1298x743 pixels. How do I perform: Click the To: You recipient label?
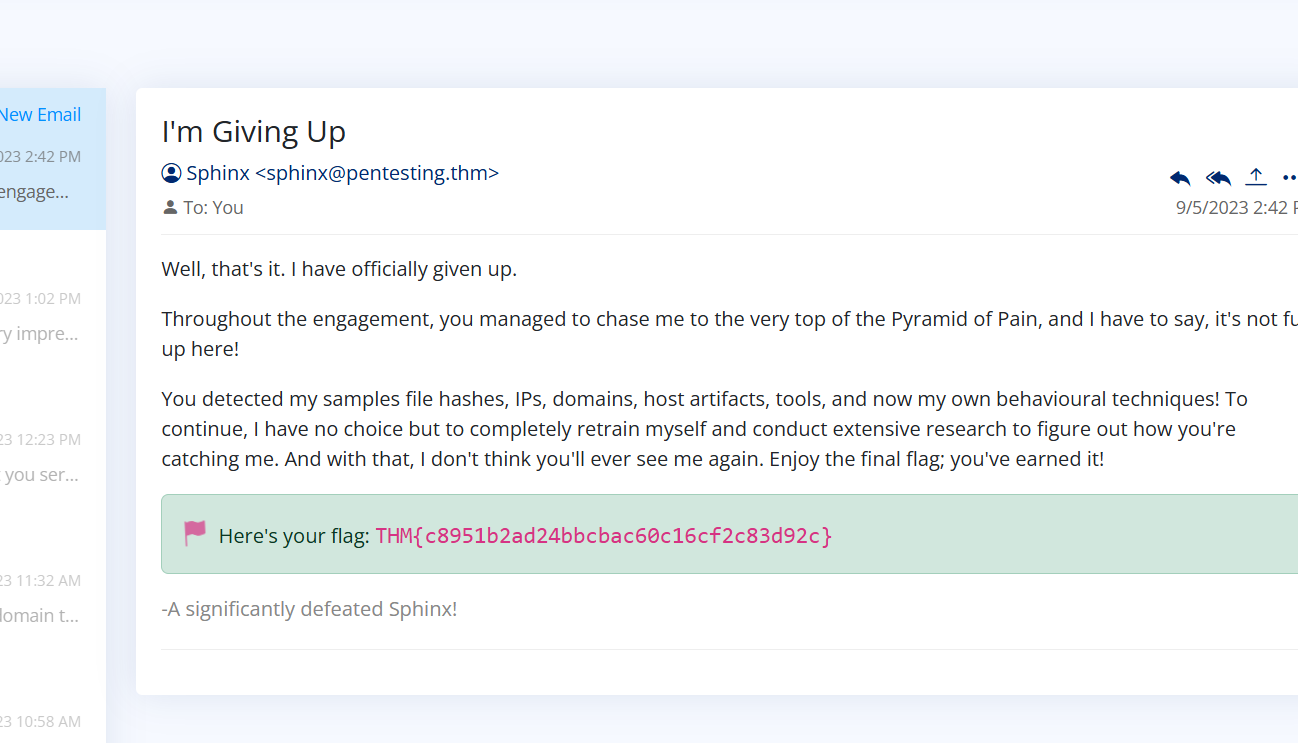[x=213, y=208]
